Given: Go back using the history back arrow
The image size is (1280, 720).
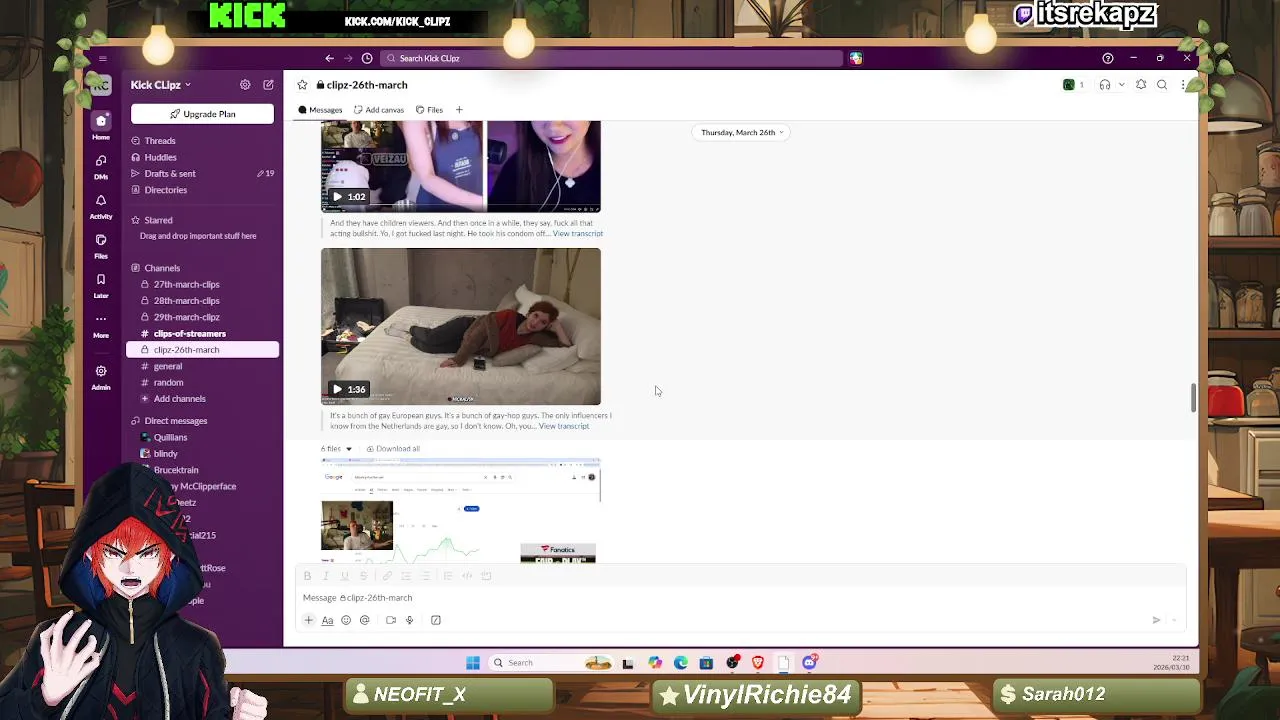Looking at the screenshot, I should [x=329, y=58].
